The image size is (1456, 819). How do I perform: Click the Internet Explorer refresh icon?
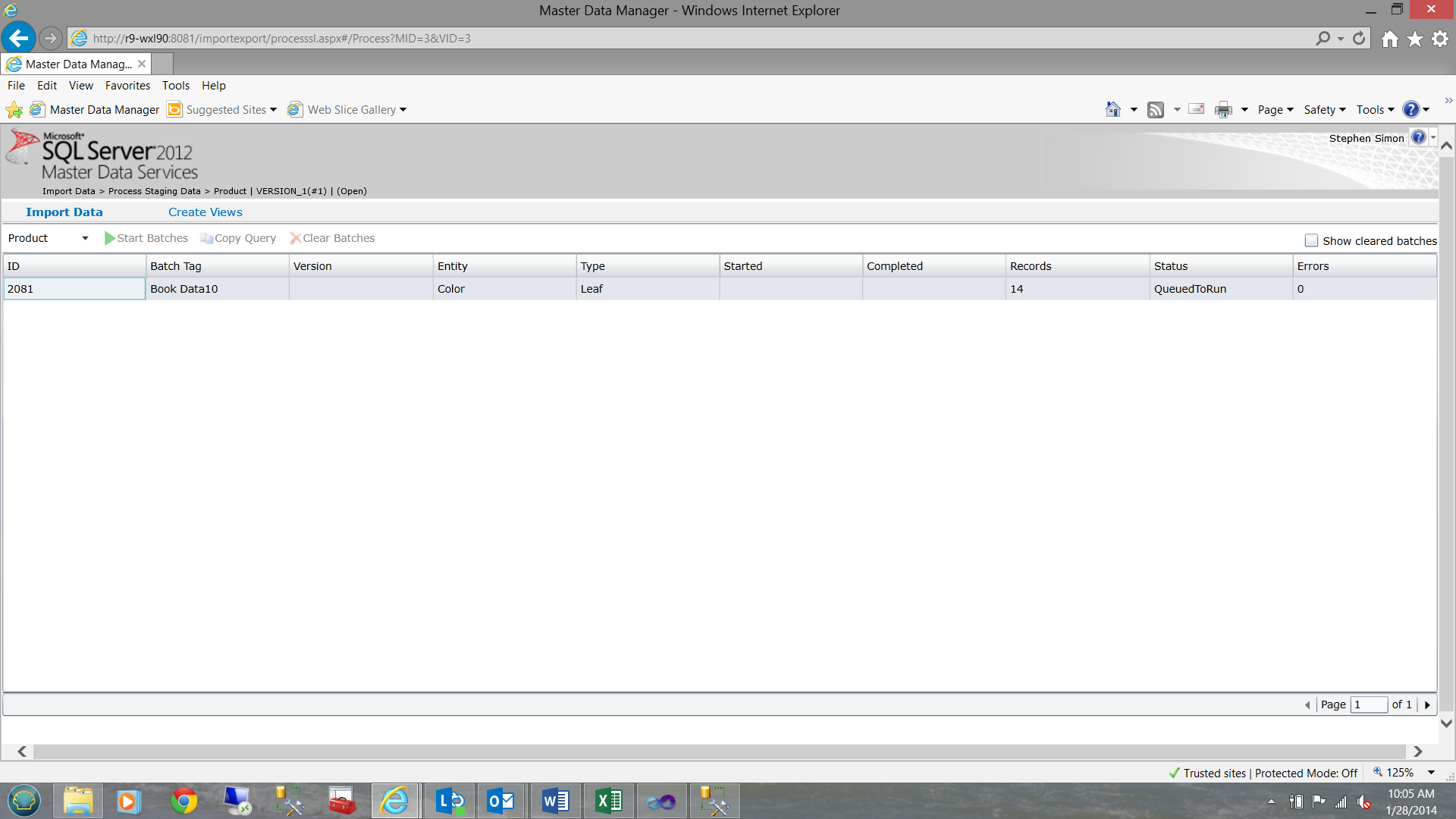click(1359, 38)
